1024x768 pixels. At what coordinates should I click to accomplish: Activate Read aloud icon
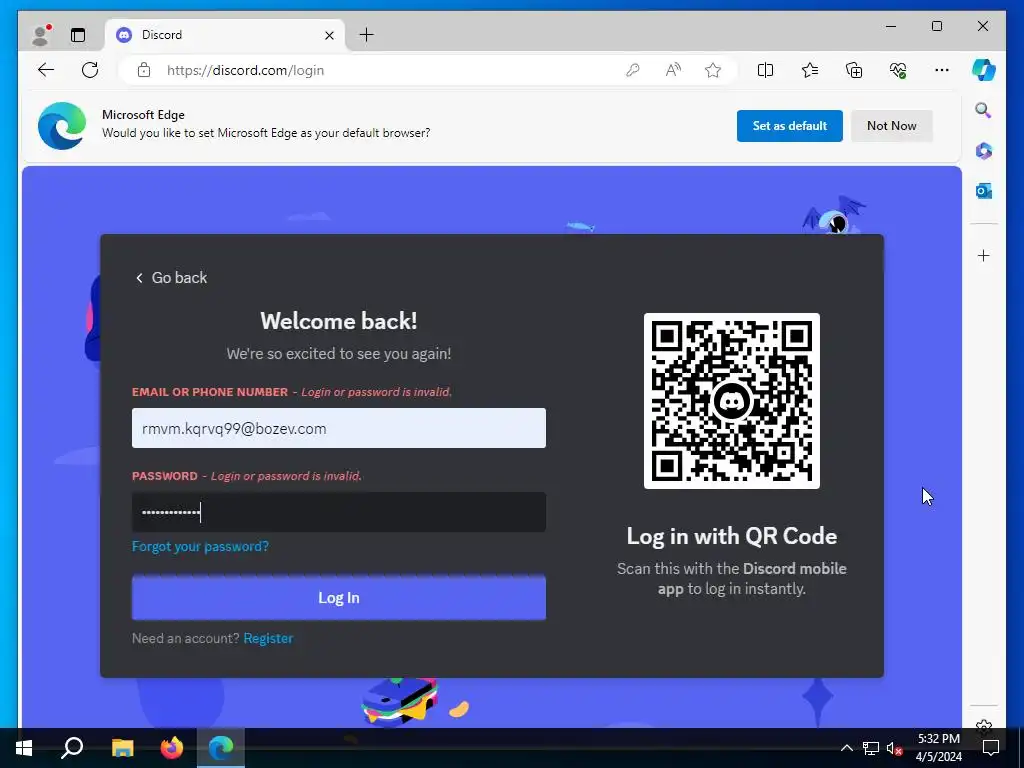673,70
